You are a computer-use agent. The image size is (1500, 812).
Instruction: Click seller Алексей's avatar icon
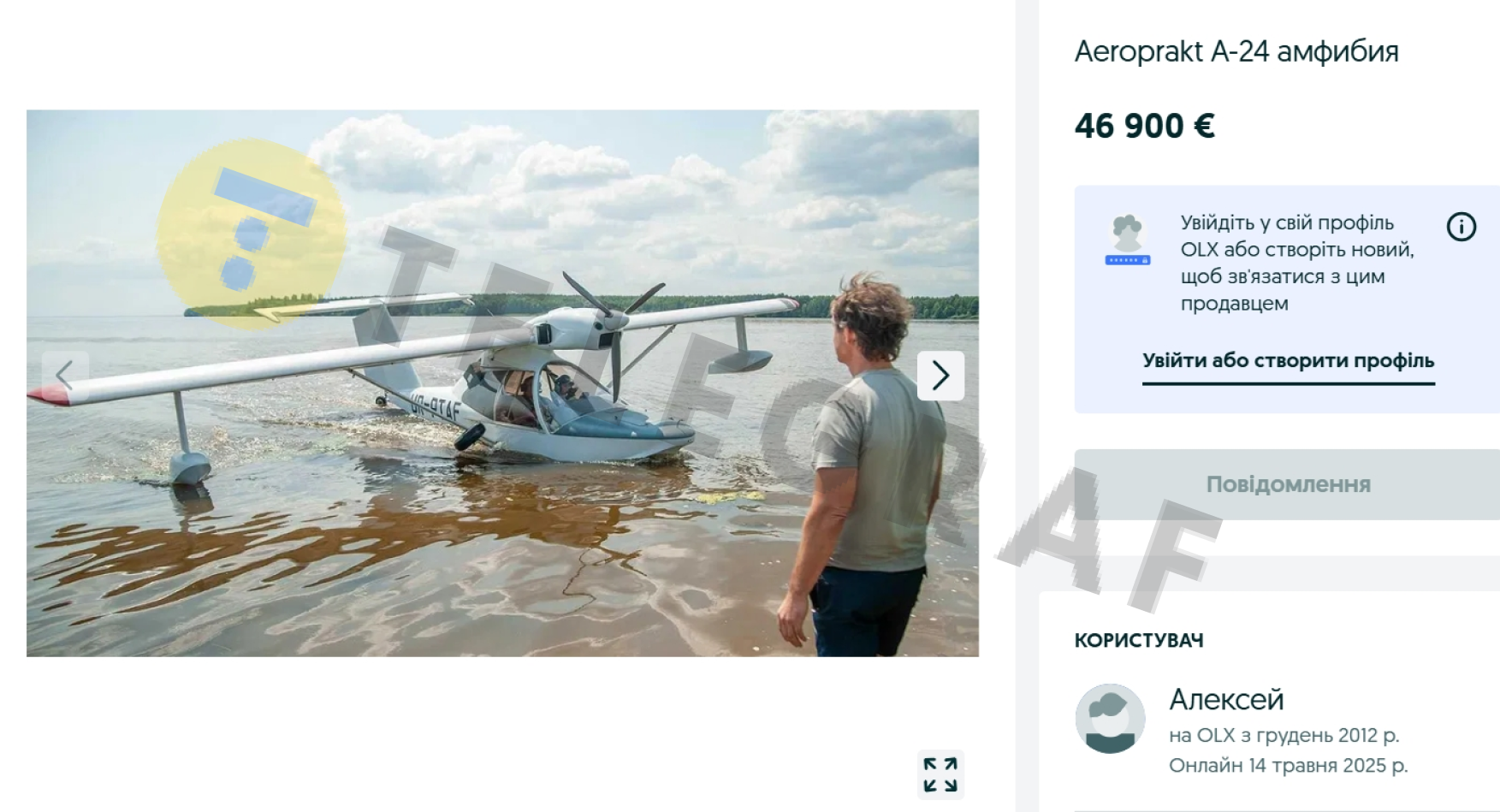1110,719
